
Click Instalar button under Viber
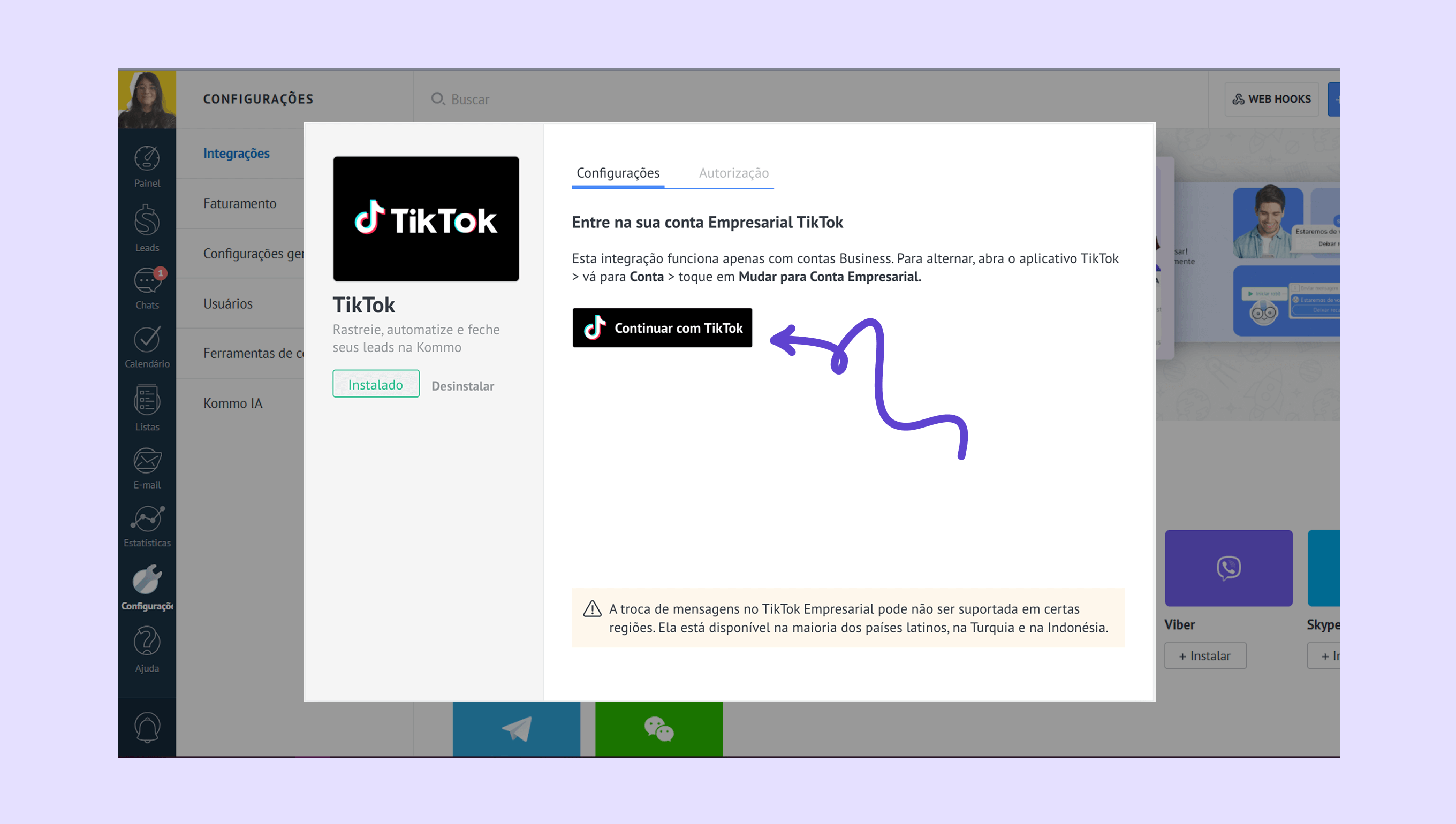click(x=1205, y=655)
